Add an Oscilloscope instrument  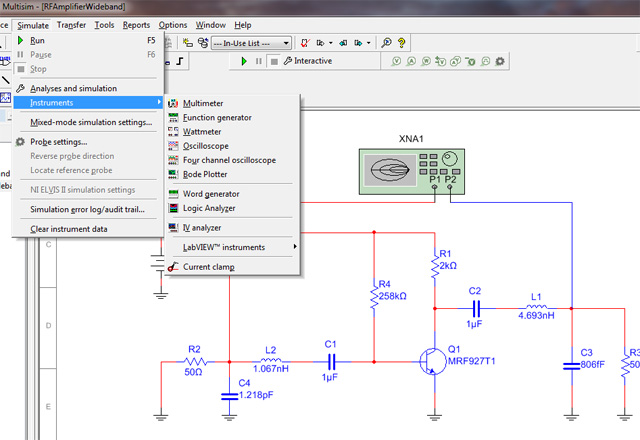point(232,146)
